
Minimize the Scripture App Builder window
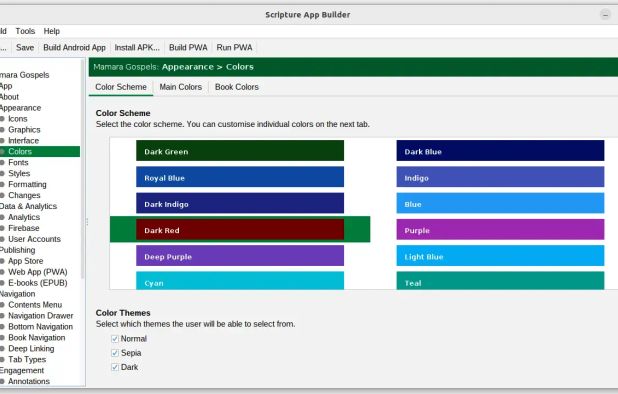605,15
